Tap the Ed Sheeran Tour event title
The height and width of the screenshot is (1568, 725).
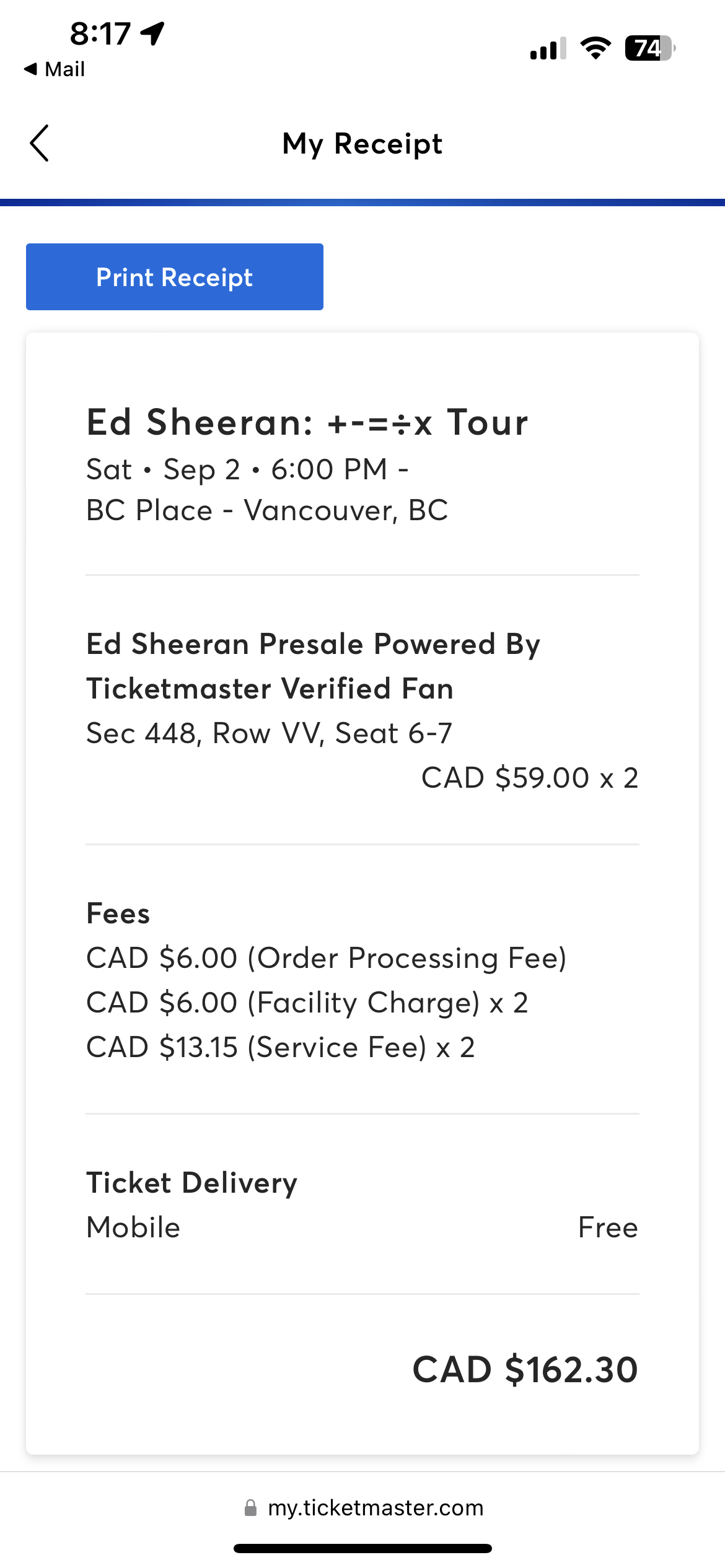[x=307, y=422]
